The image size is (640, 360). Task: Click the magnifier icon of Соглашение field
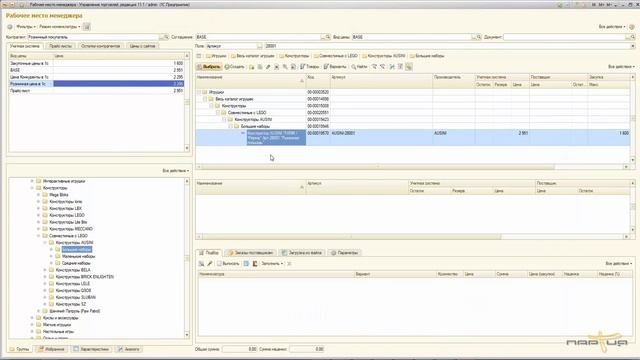[327, 37]
